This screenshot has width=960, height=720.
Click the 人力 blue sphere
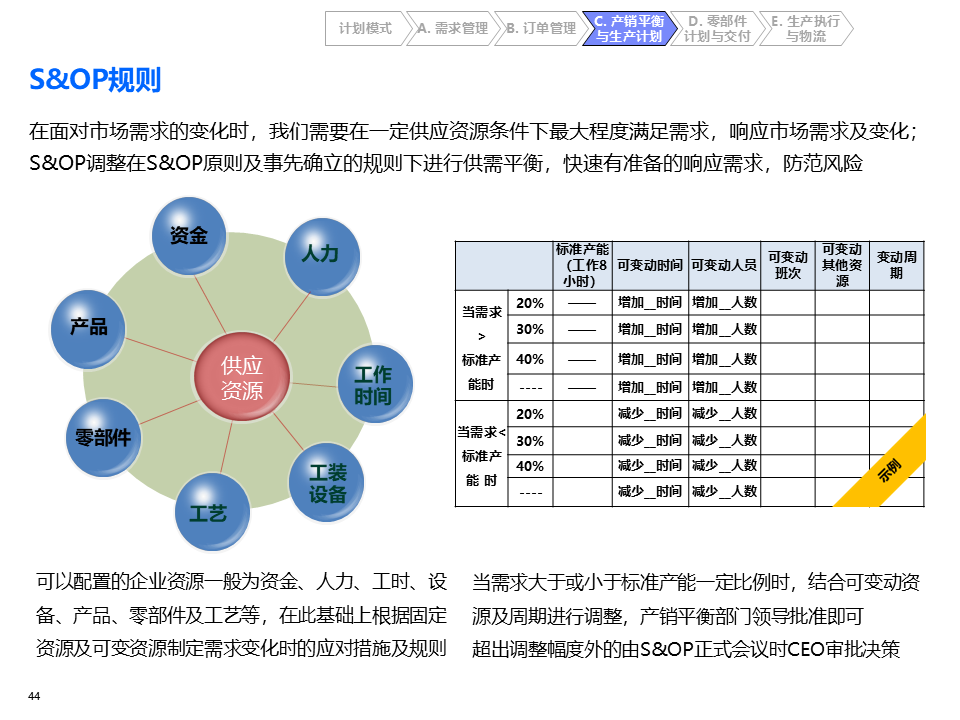click(x=321, y=256)
